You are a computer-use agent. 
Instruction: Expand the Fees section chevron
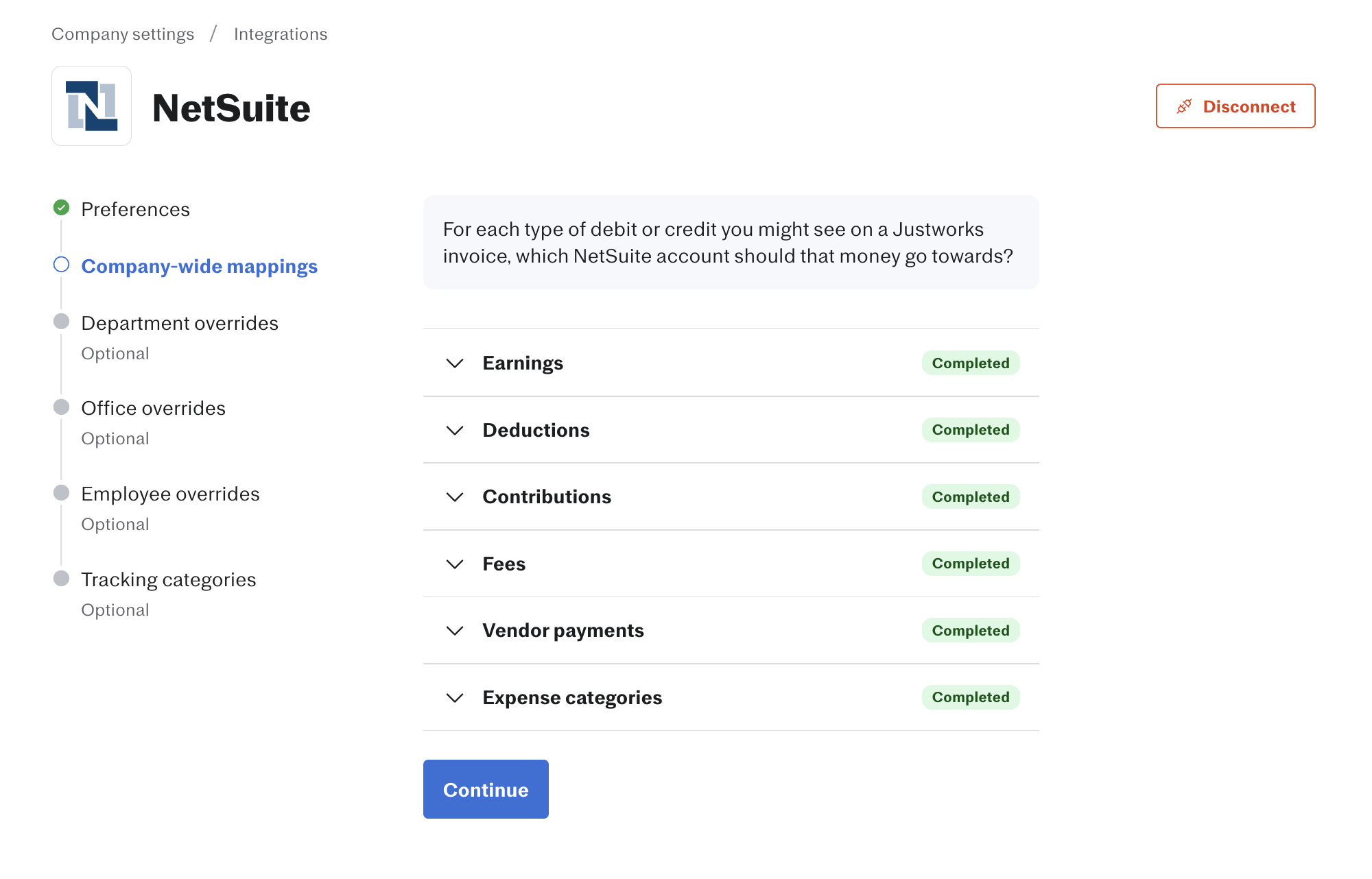click(x=455, y=564)
